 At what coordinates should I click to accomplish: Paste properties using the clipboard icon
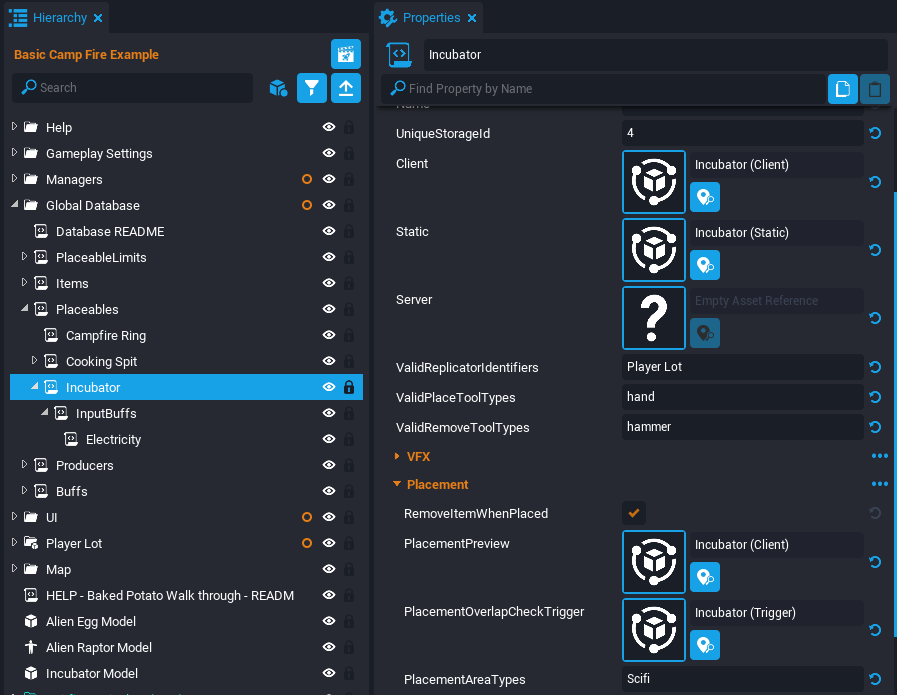874,89
